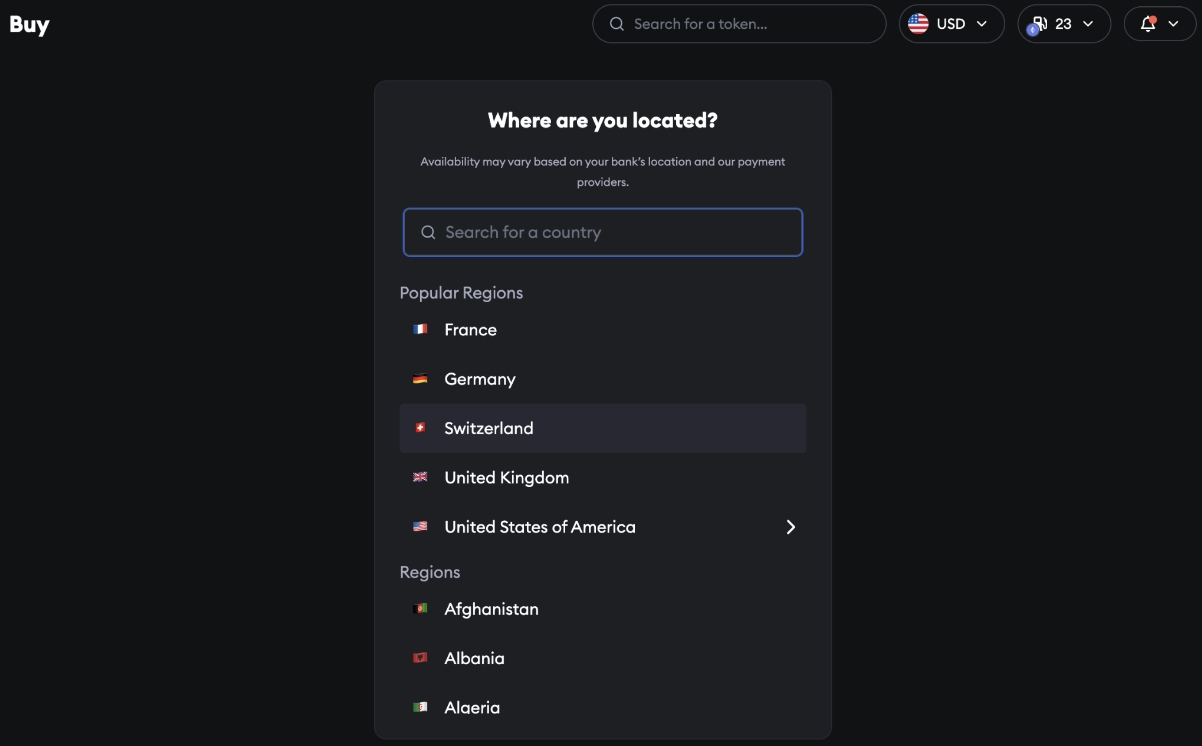
Task: Click the Algeria flag icon
Action: click(x=420, y=707)
